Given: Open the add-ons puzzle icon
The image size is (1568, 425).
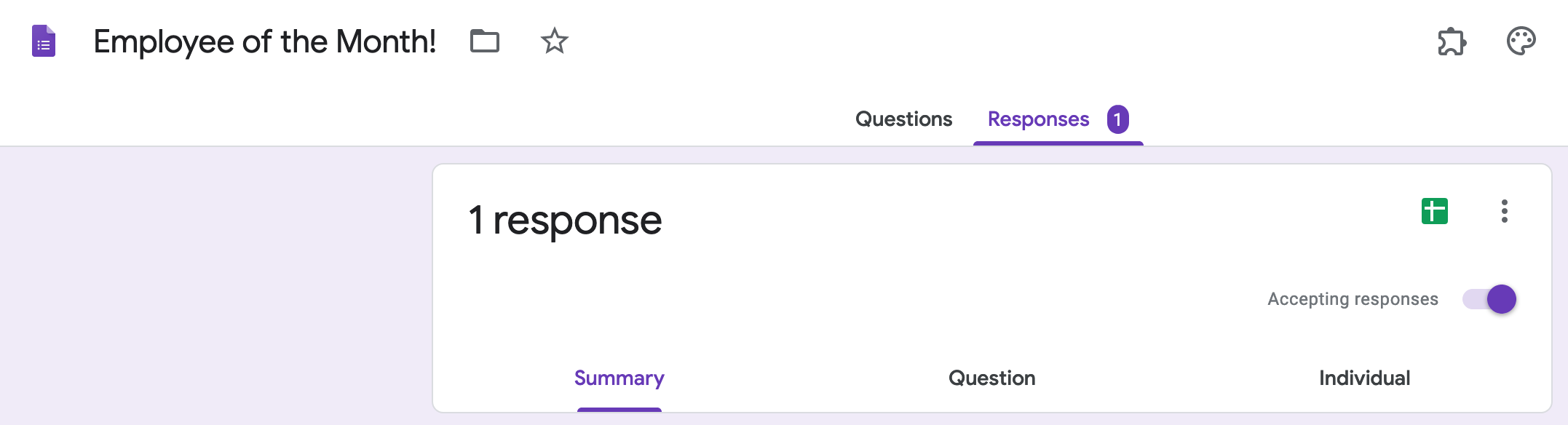Looking at the screenshot, I should click(1452, 41).
